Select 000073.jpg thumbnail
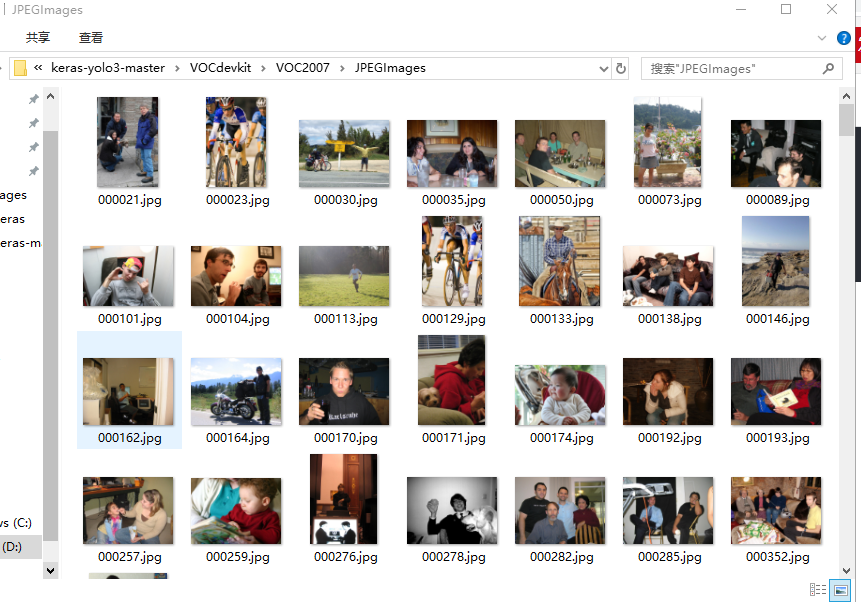The width and height of the screenshot is (861, 602). (x=668, y=142)
